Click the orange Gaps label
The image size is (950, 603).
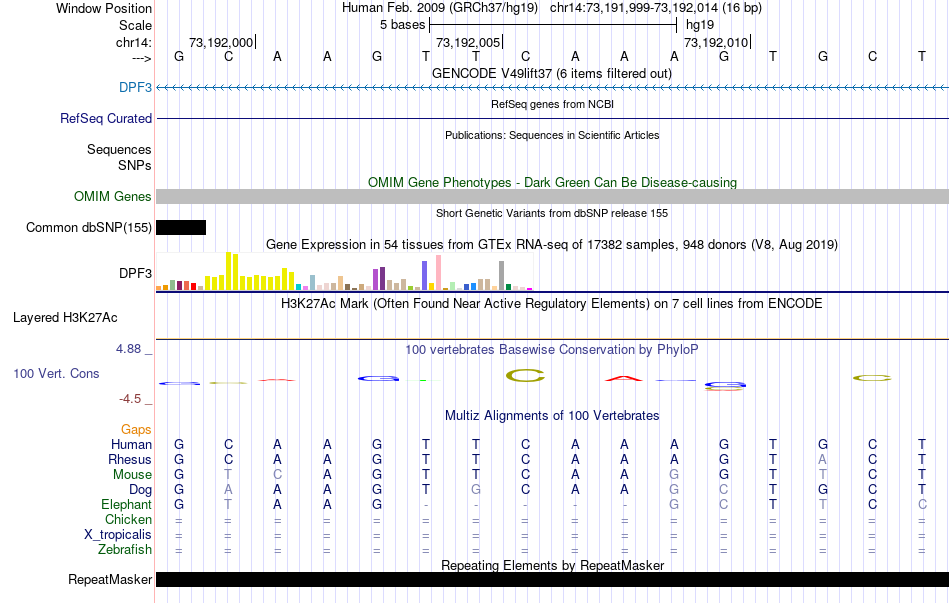coord(136,430)
